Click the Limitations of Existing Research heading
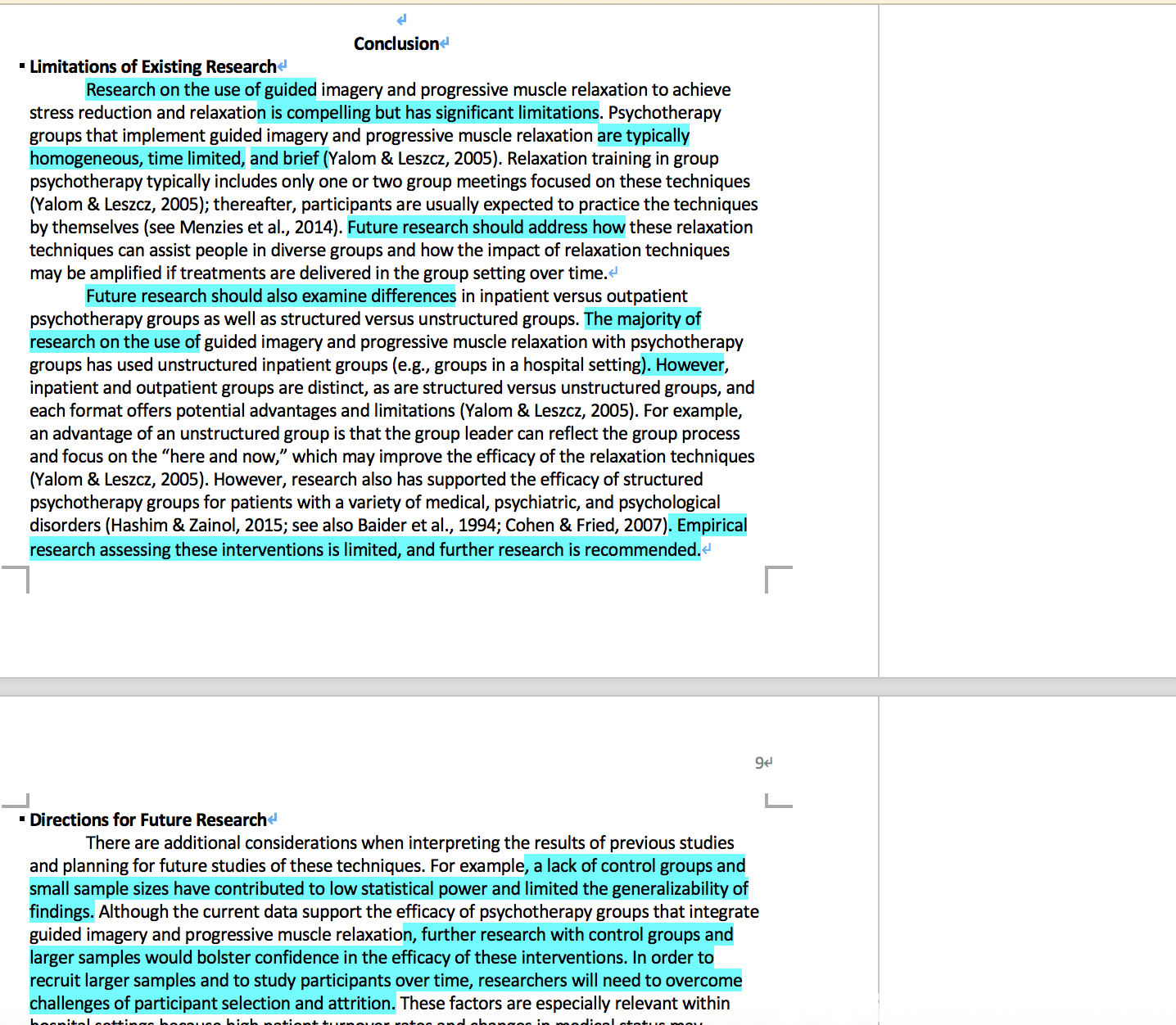Screen dimensions: 1176x1025 tap(152, 67)
